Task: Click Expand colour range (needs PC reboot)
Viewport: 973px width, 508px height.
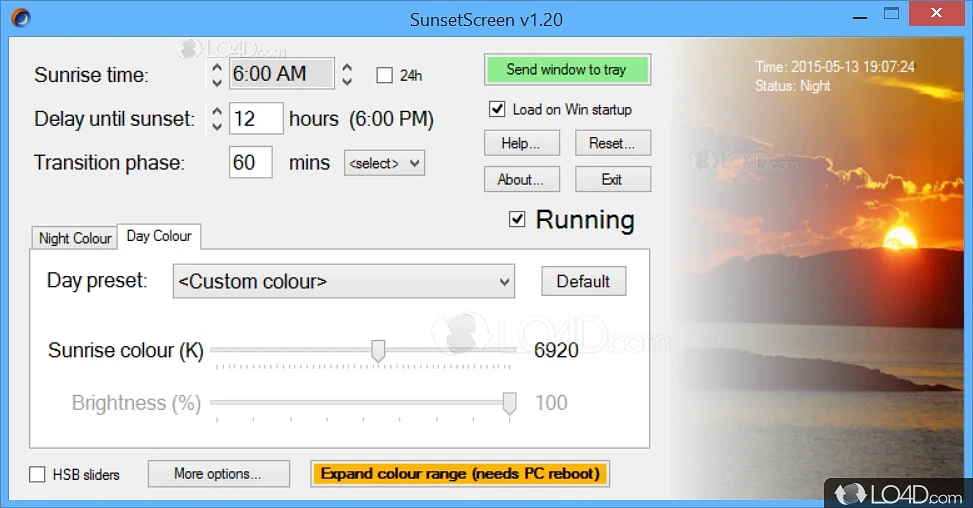Action: pos(460,474)
